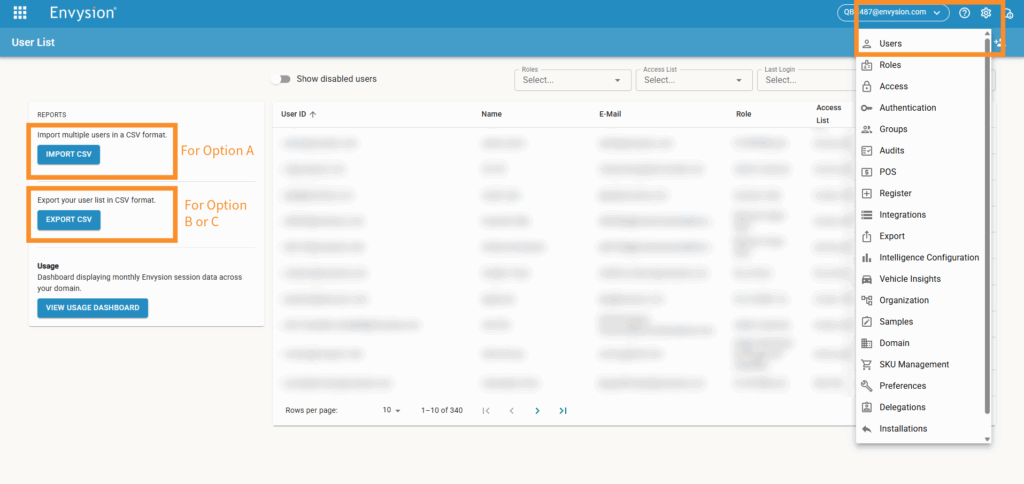Open the Access List filter dropdown
Screen dimensions: 1024x484
pyautogui.click(x=693, y=80)
